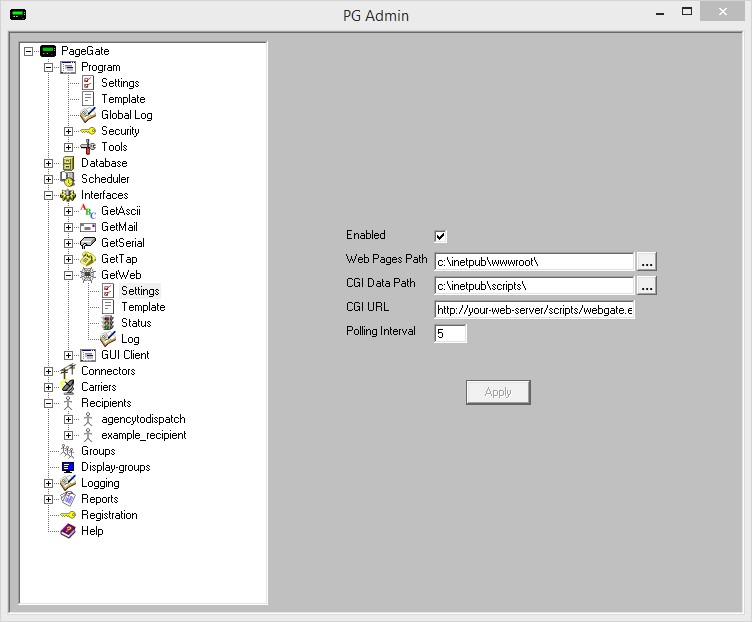Click the GetWeb spider web icon

coord(88,275)
